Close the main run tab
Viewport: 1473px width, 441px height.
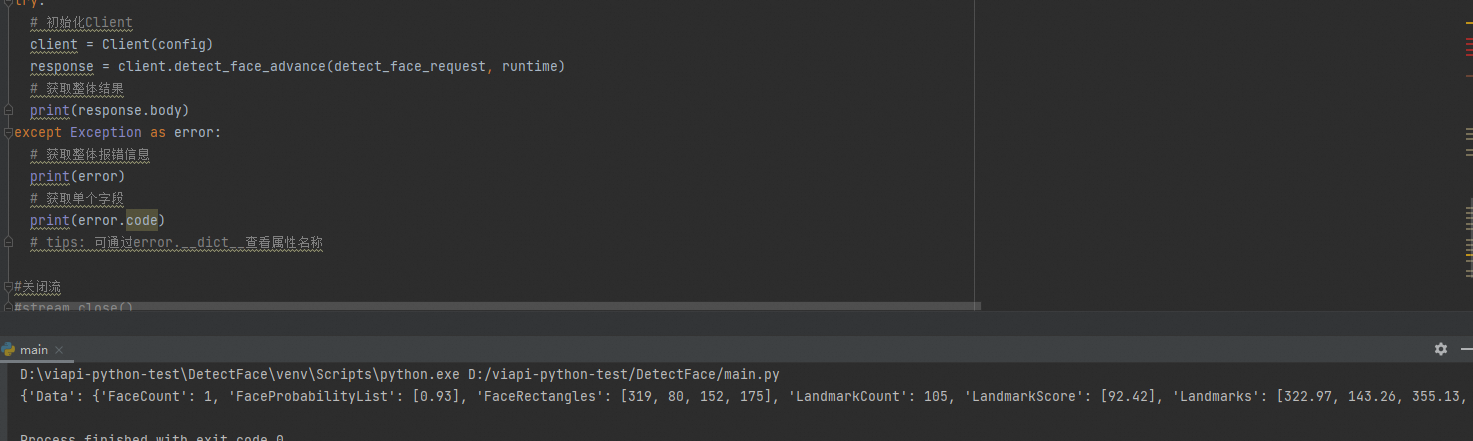coord(58,350)
